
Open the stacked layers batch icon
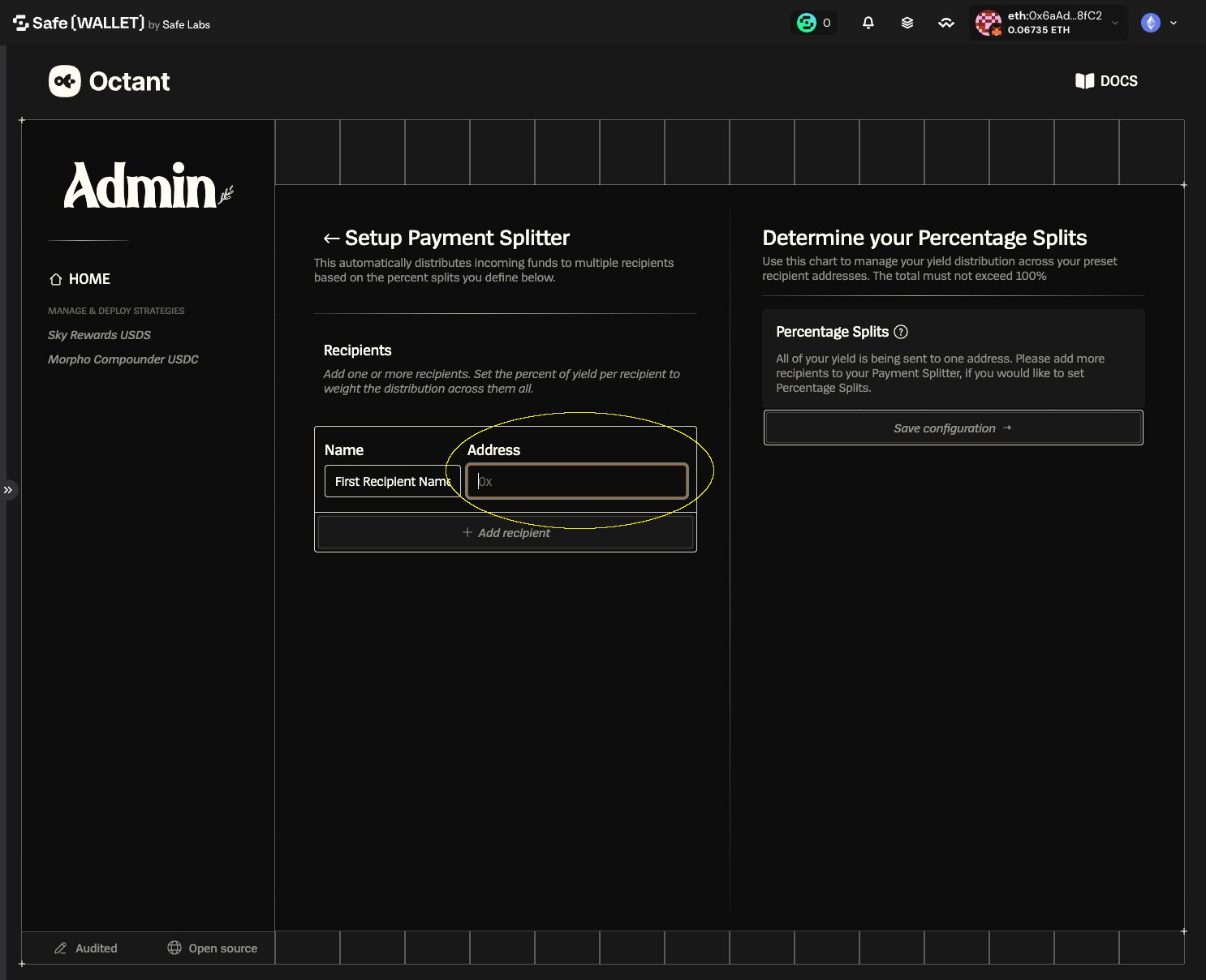coord(907,23)
